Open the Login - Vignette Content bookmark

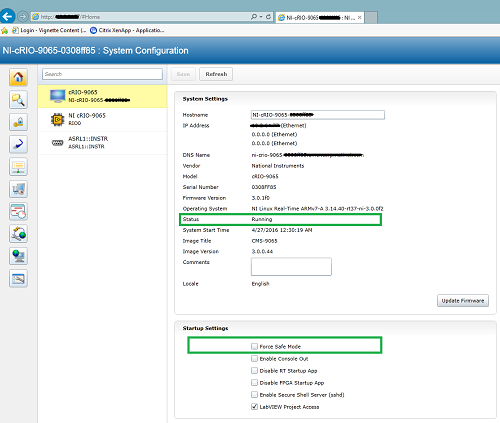coord(49,31)
